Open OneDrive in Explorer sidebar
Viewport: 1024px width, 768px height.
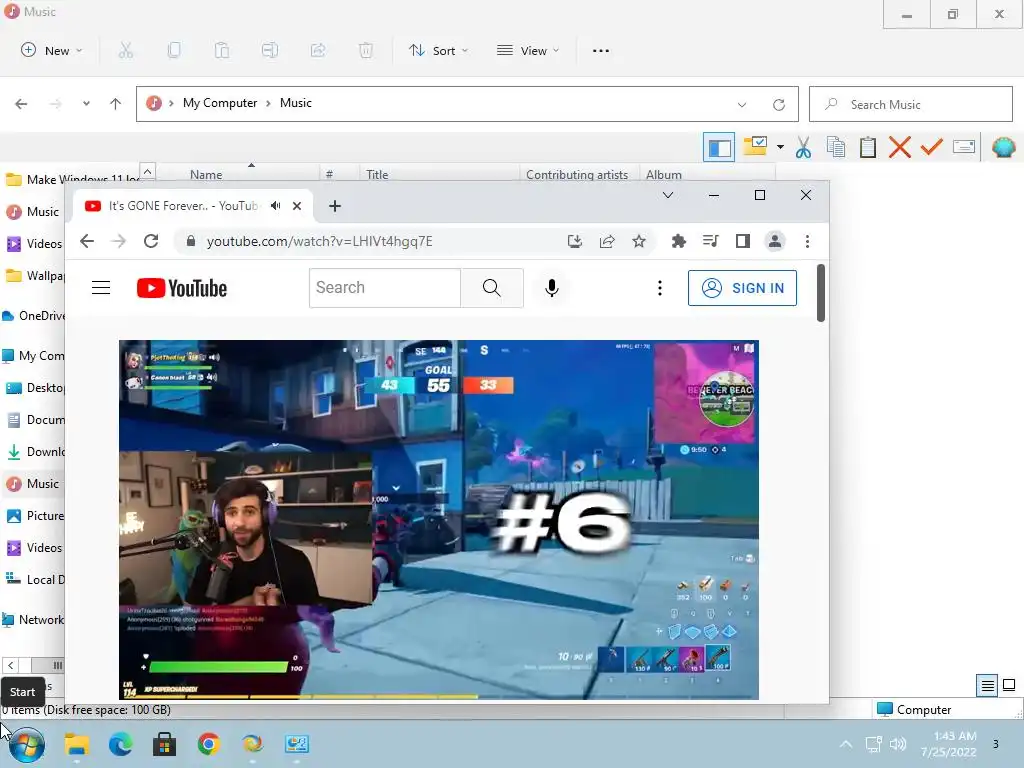[x=34, y=316]
